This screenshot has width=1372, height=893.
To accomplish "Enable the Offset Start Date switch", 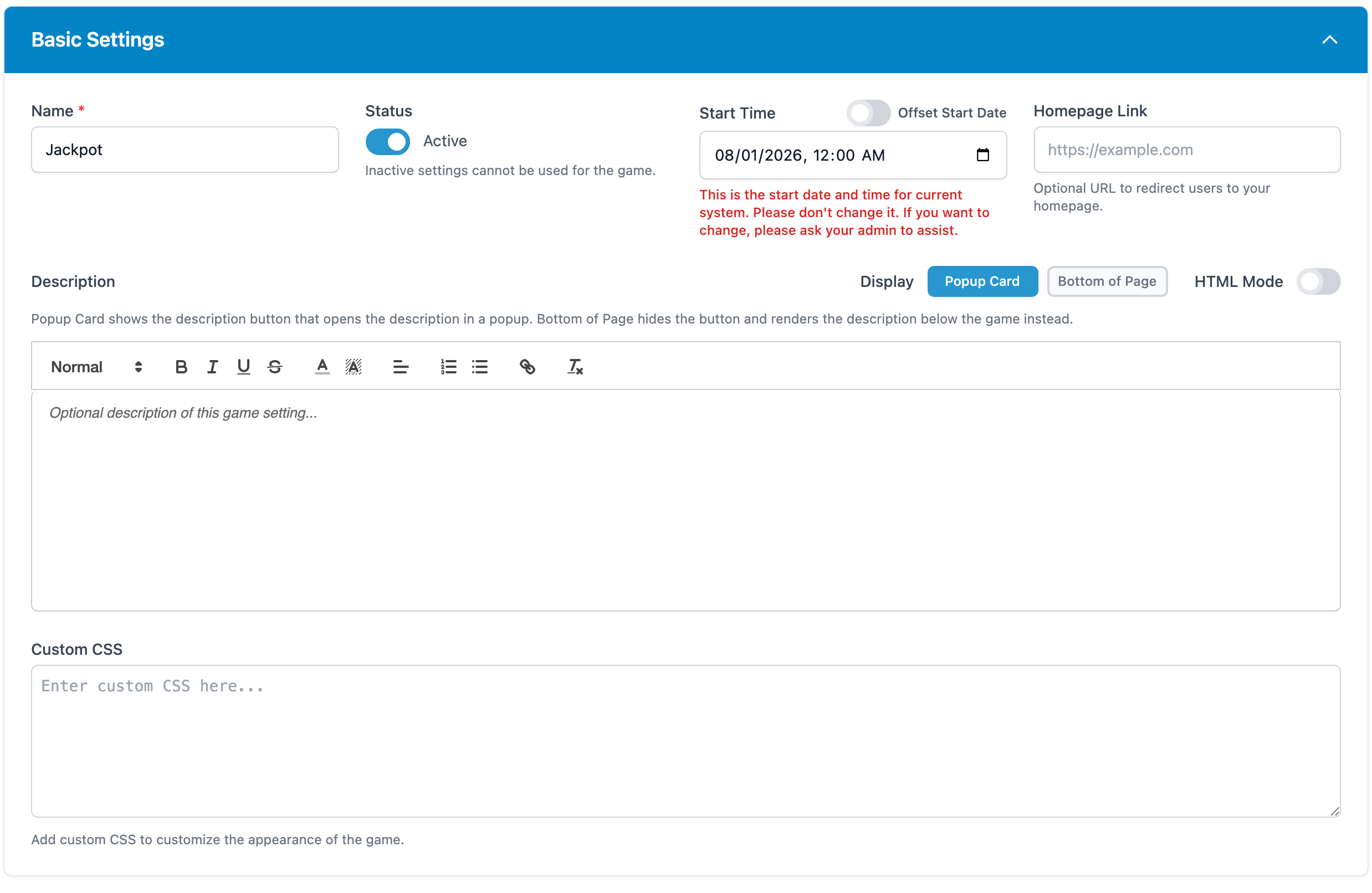I will 868,113.
